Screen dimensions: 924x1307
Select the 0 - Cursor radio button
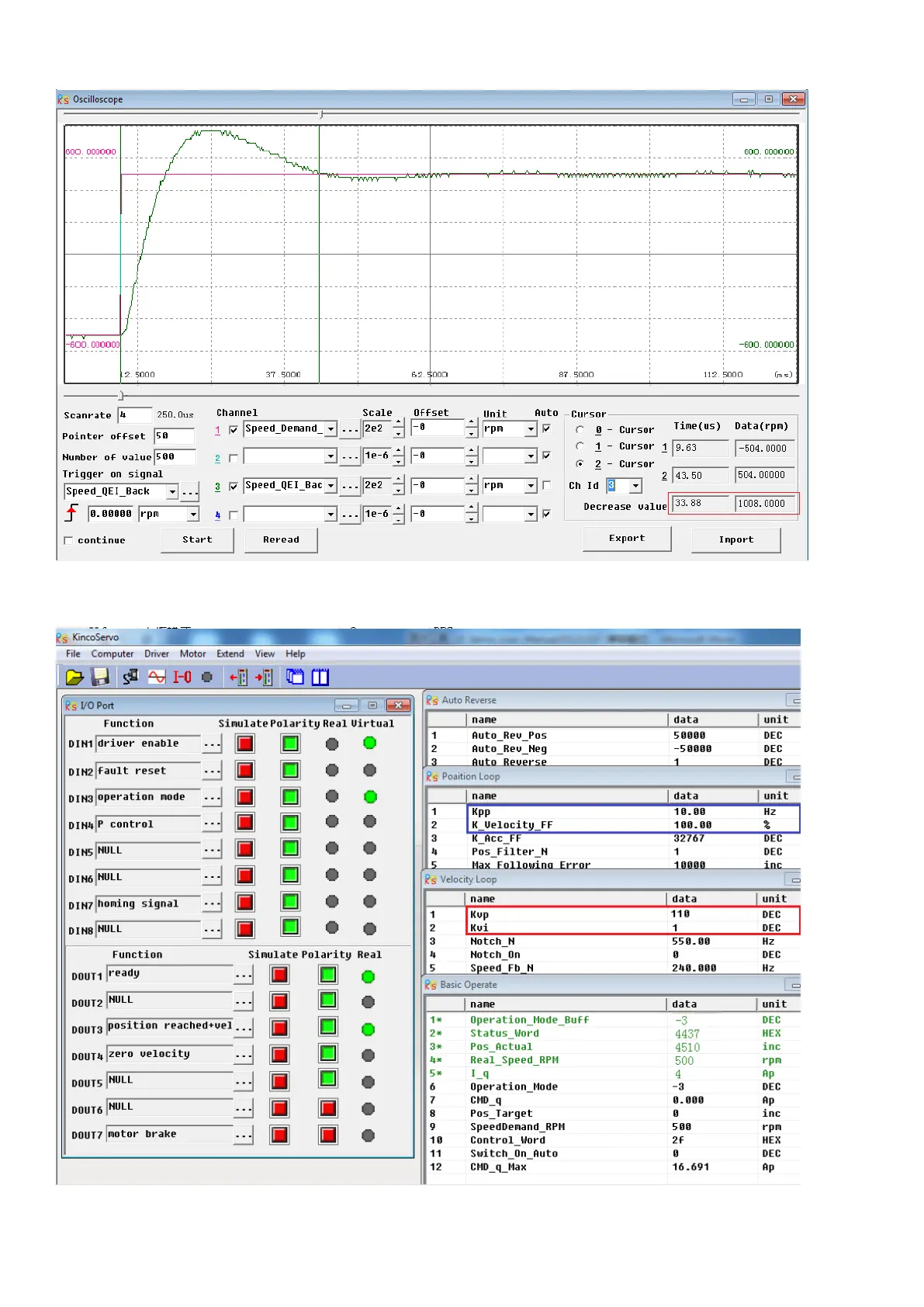pos(580,429)
